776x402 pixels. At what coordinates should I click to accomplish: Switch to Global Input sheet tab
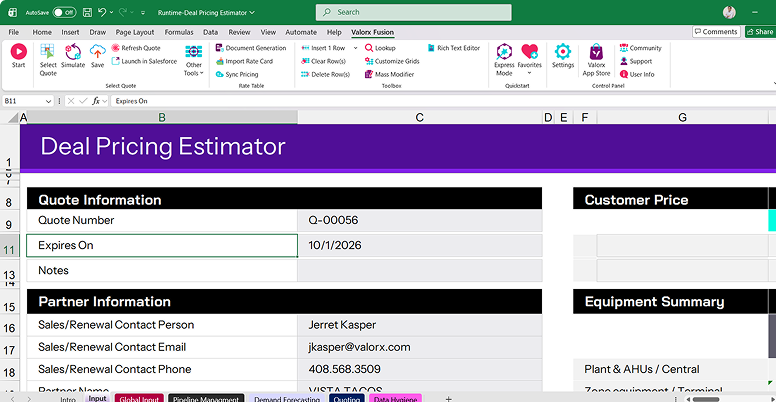pyautogui.click(x=139, y=399)
